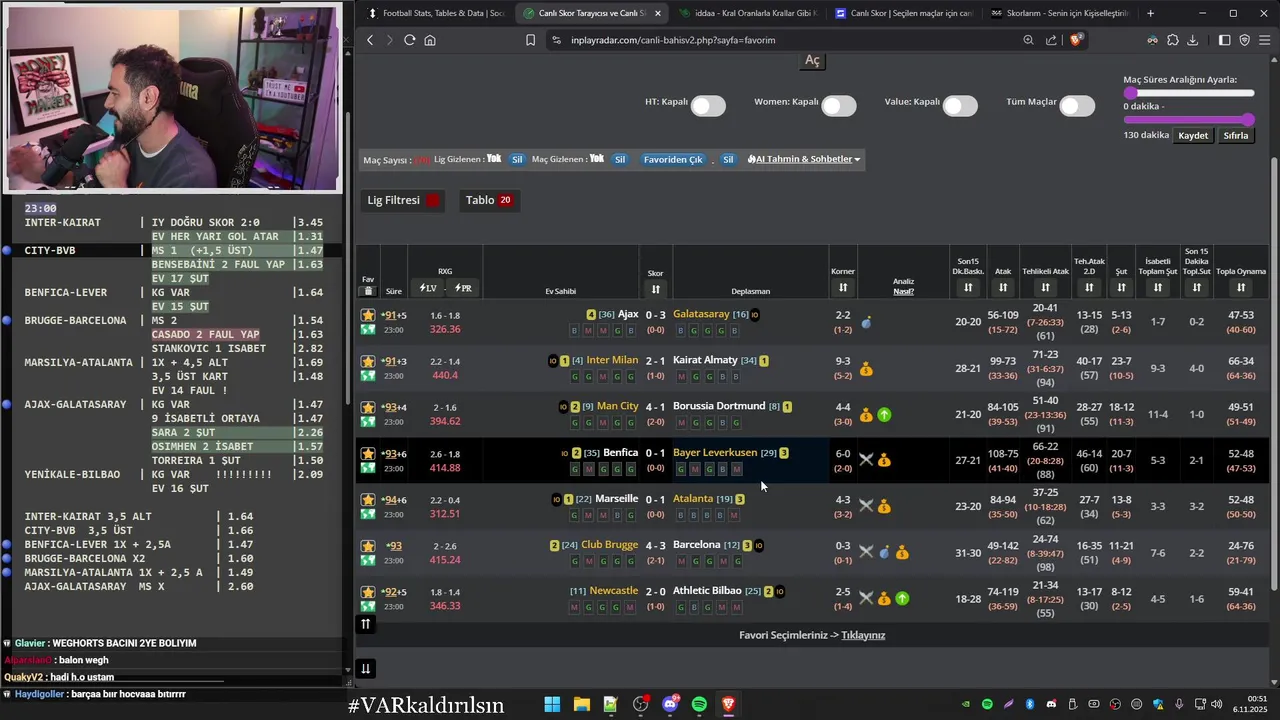Click crossed swords icon in Benfica row
The image size is (1280, 720).
tap(866, 460)
